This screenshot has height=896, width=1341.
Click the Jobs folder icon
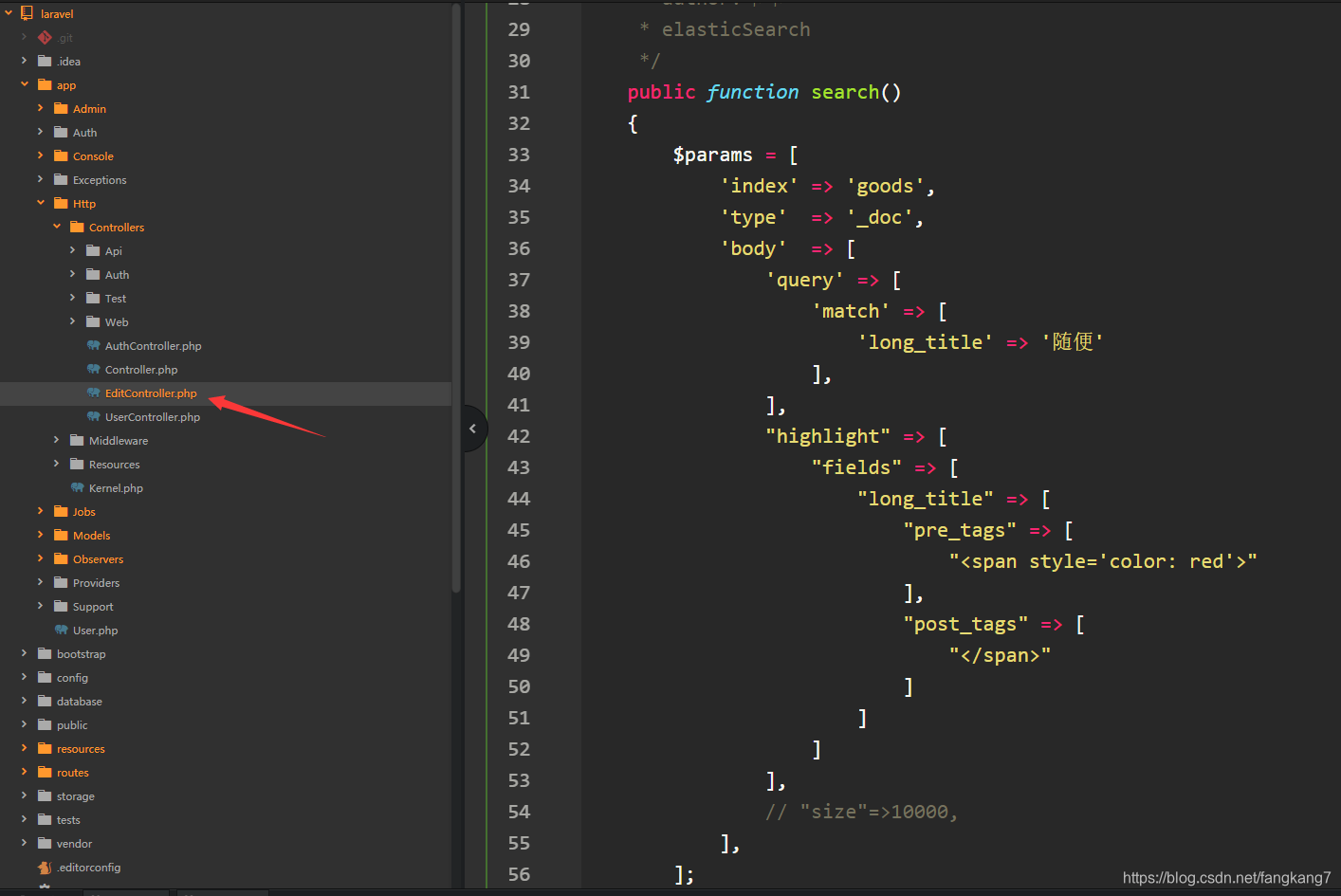[x=61, y=511]
